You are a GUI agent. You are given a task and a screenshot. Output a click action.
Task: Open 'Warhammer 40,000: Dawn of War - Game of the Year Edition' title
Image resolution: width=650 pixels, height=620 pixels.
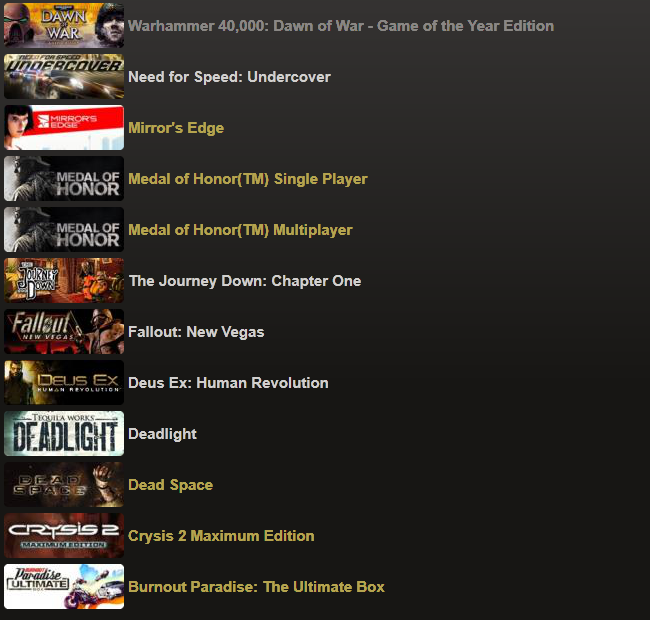click(341, 26)
